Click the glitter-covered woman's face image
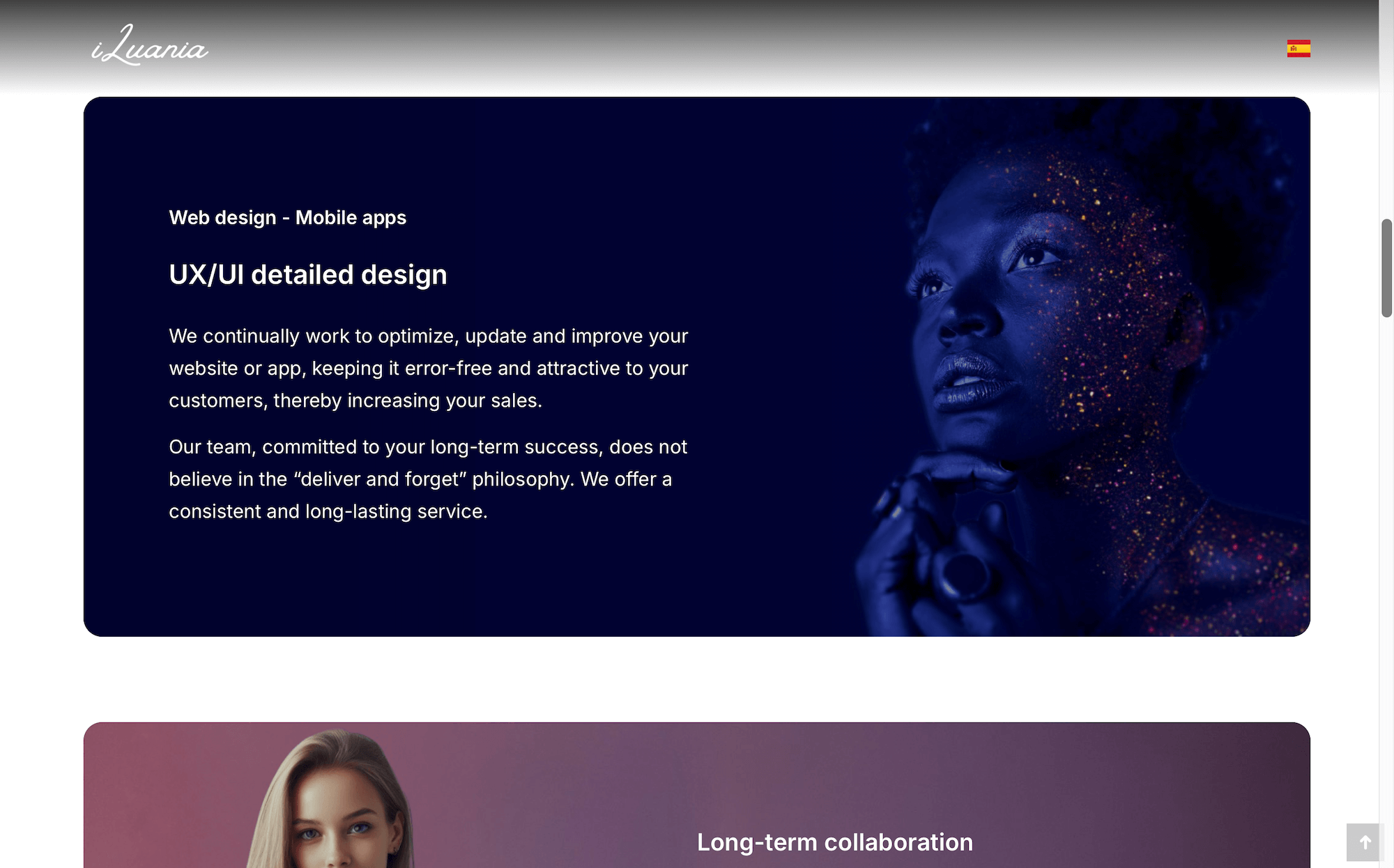The height and width of the screenshot is (868, 1394). click(x=1073, y=366)
